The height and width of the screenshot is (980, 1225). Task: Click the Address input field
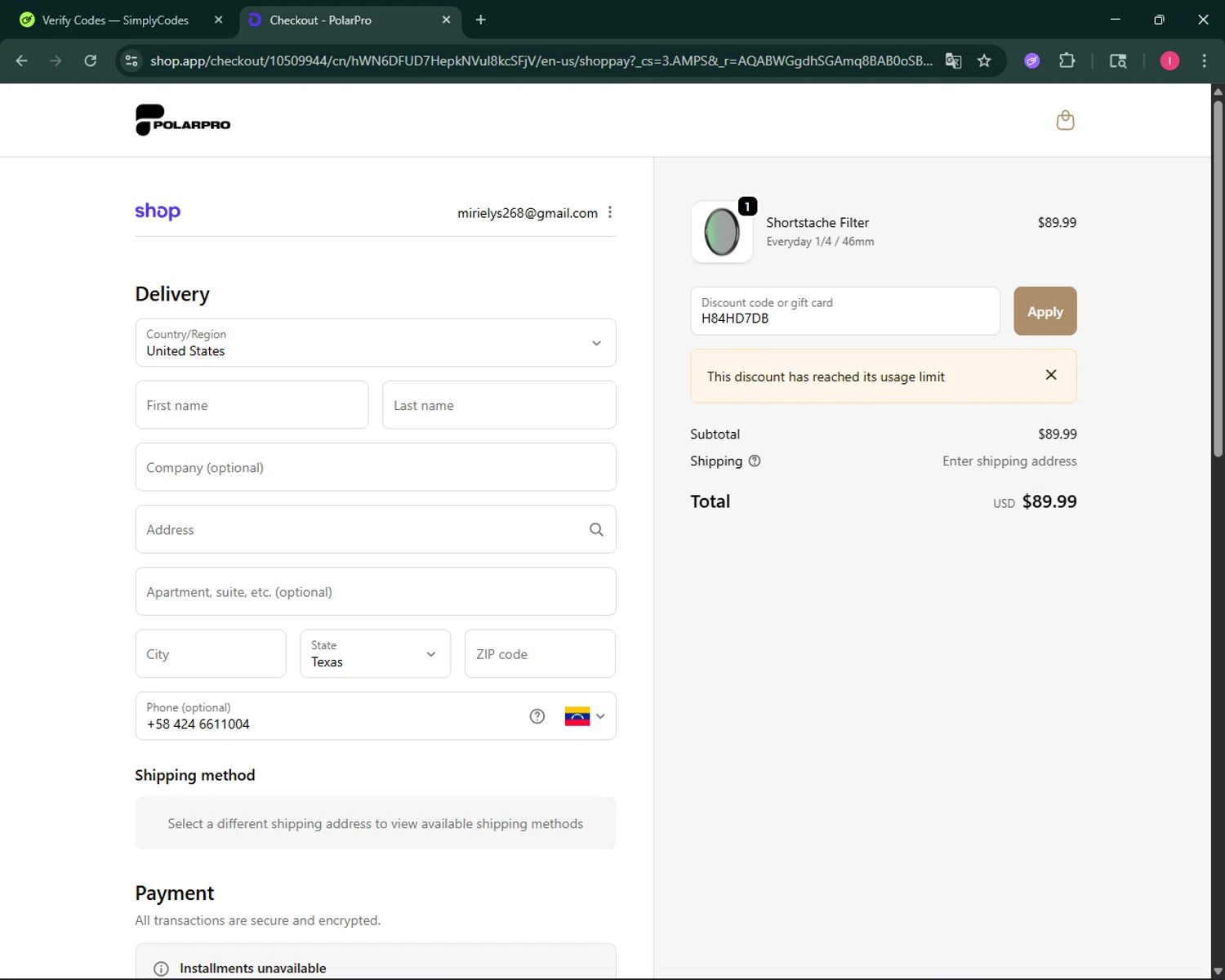click(376, 529)
